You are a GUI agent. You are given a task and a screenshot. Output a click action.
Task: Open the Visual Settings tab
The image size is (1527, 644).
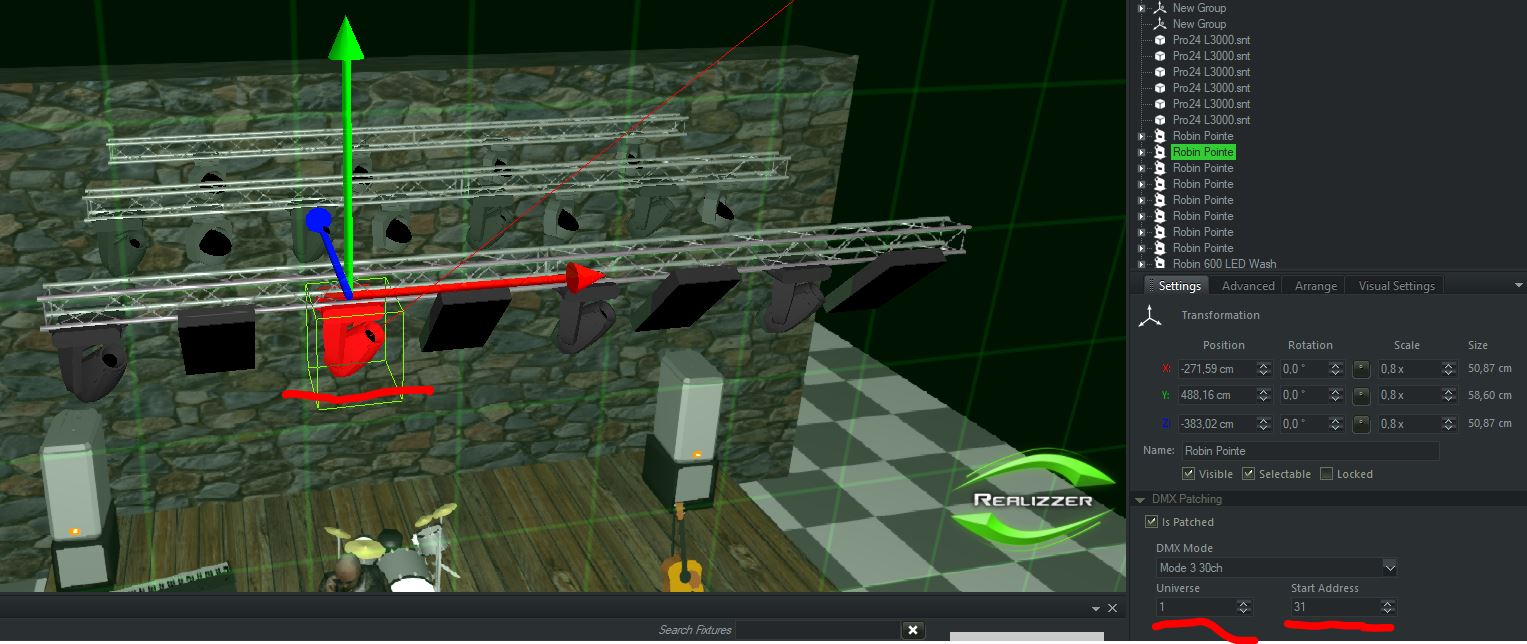point(1396,286)
